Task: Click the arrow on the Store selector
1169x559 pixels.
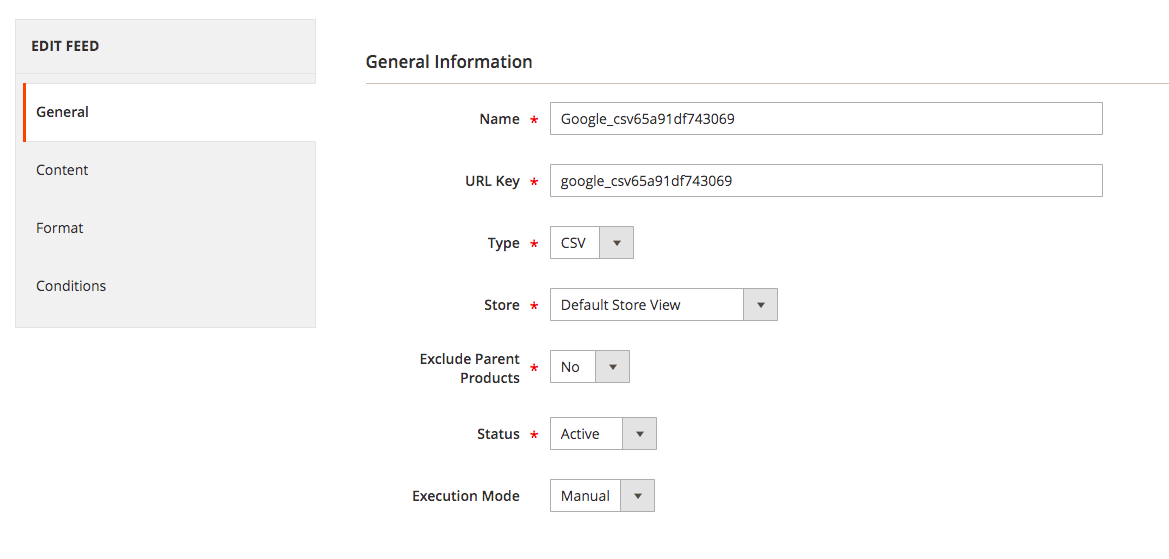Action: (760, 305)
